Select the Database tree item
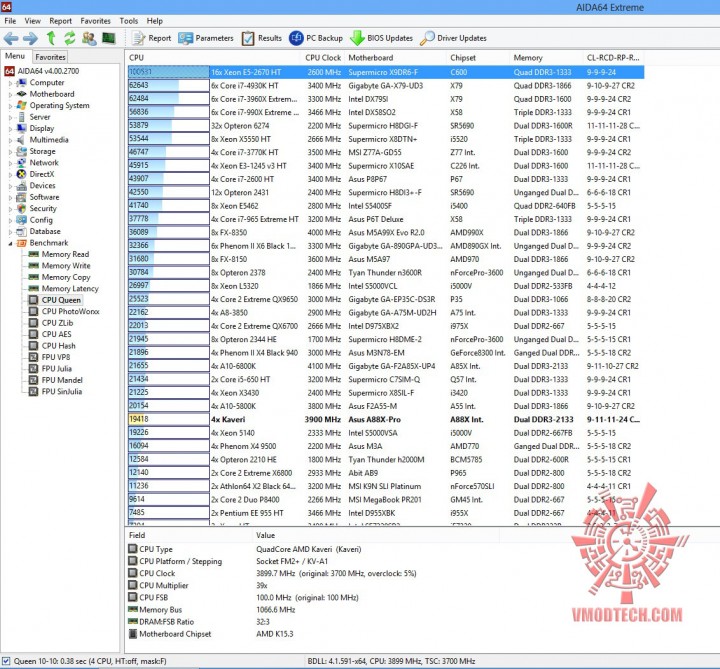Viewport: 720px width, 669px height. point(39,231)
